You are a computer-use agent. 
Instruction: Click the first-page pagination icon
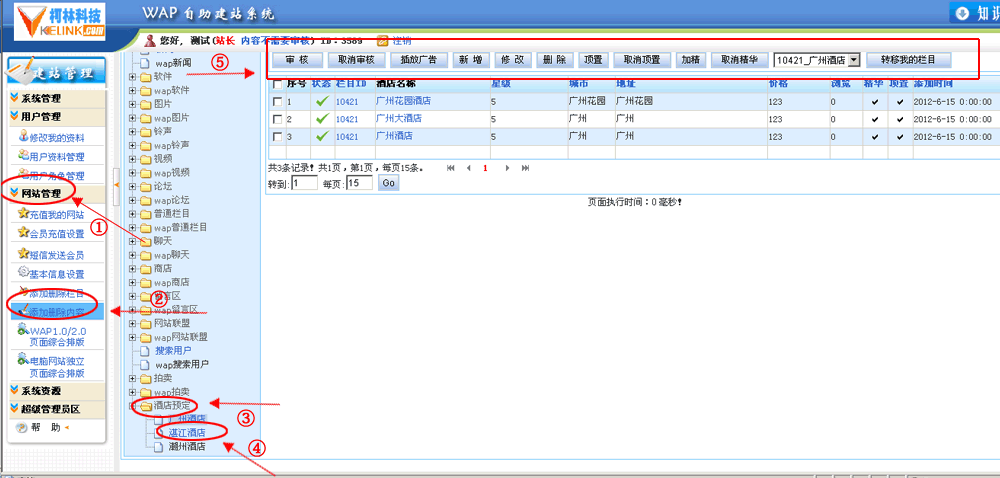pos(451,168)
